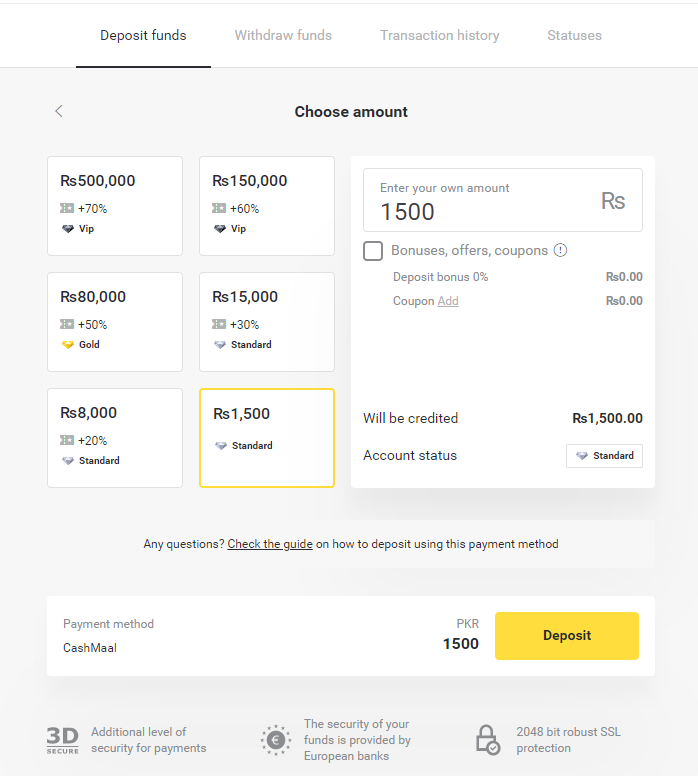698x776 pixels.
Task: Click the Rs currency symbol in amount field
Action: tap(613, 201)
